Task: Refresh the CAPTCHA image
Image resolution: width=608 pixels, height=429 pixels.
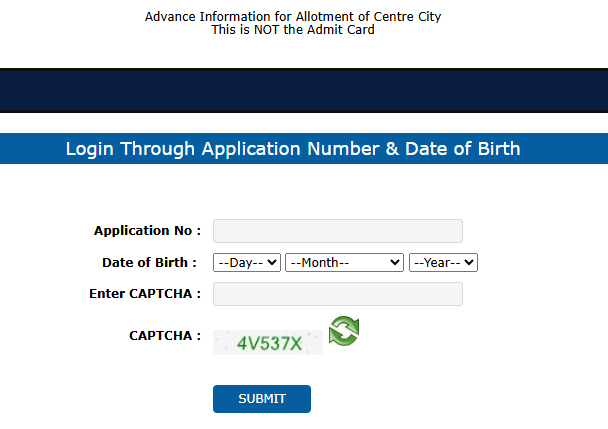Action: point(344,332)
